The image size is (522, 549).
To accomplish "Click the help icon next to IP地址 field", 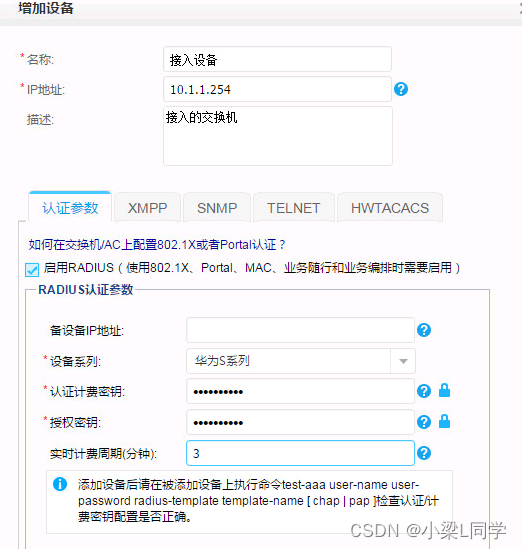I will pyautogui.click(x=401, y=89).
